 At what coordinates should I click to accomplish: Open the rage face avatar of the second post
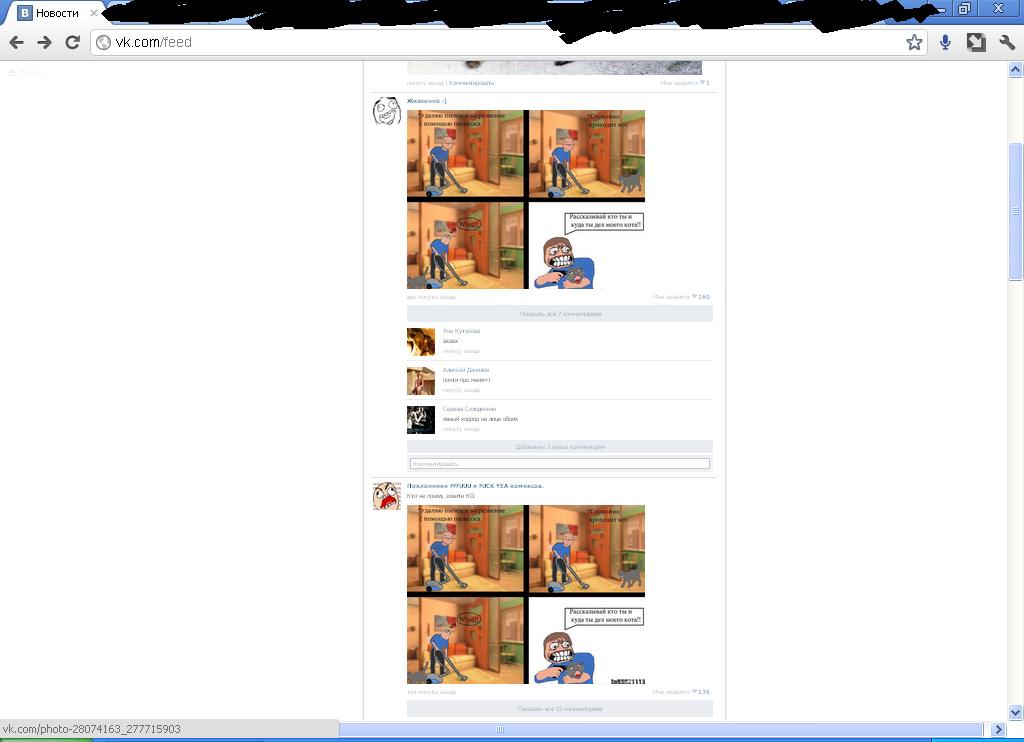coord(386,496)
